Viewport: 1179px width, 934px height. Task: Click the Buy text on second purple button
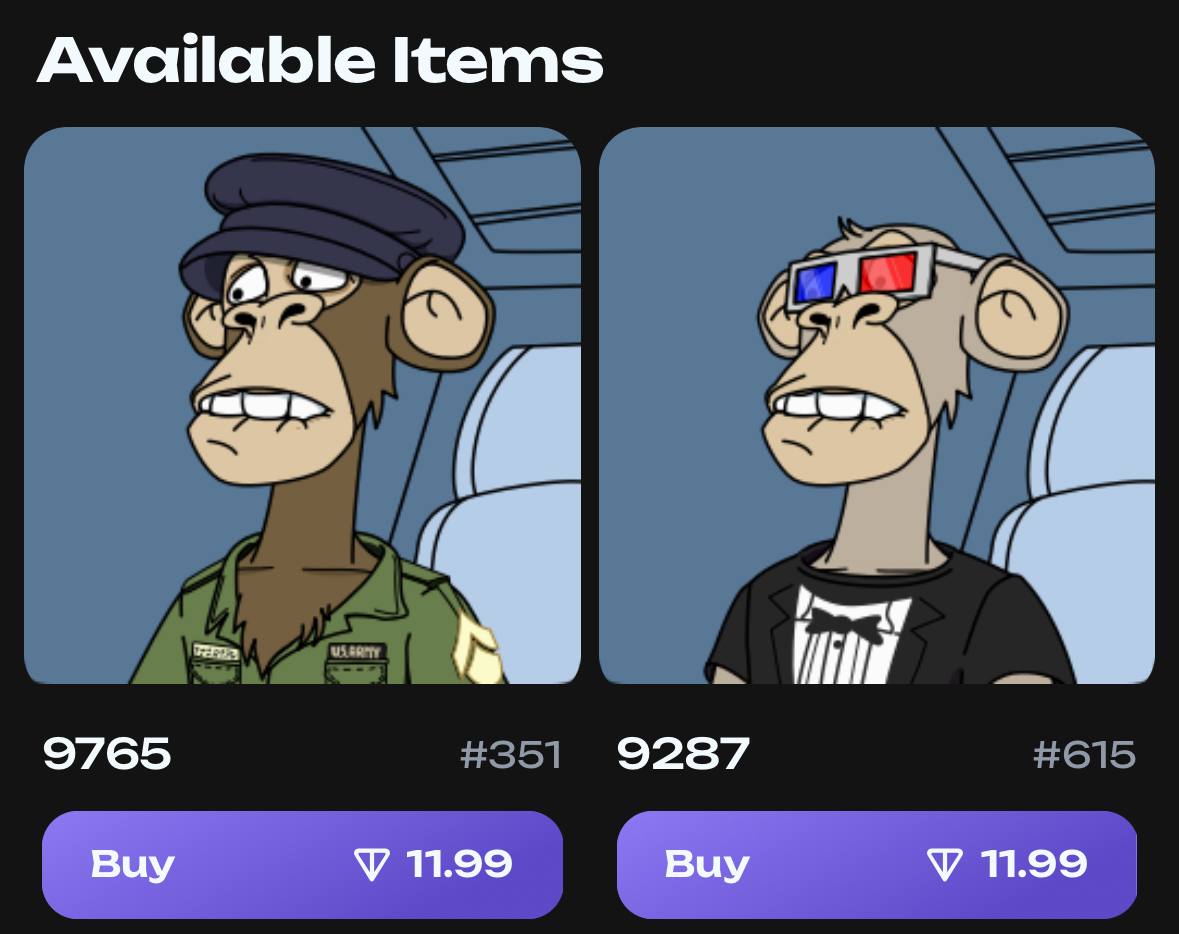[x=707, y=865]
